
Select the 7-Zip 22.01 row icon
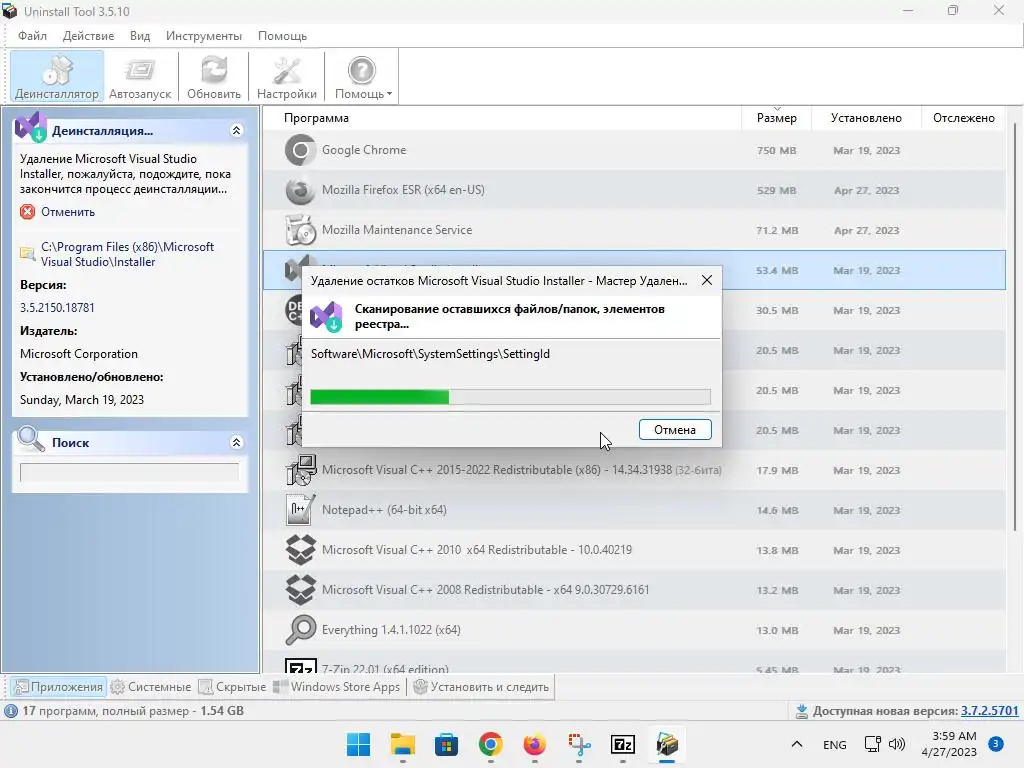pyautogui.click(x=300, y=666)
